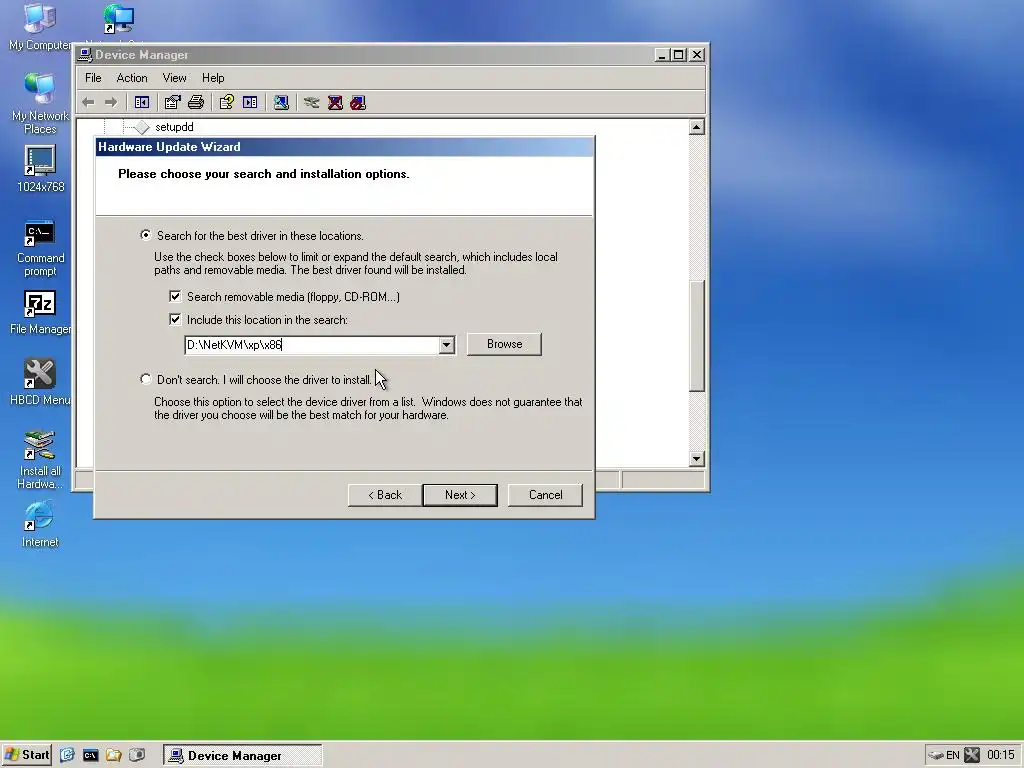This screenshot has width=1024, height=768.
Task: Click the Print toolbar icon
Action: point(196,103)
